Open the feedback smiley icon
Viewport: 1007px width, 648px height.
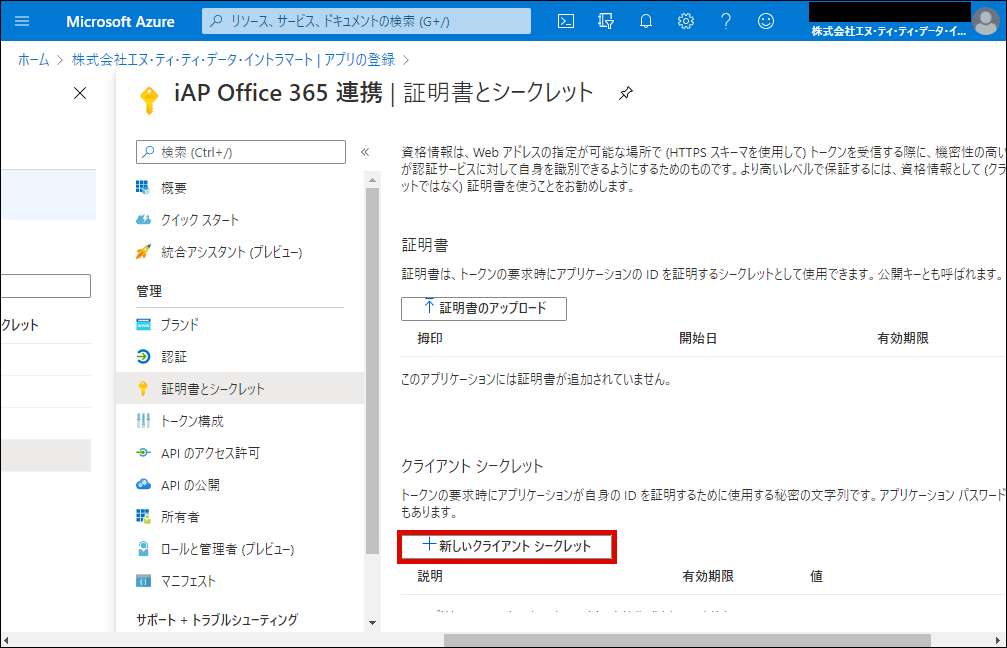766,21
